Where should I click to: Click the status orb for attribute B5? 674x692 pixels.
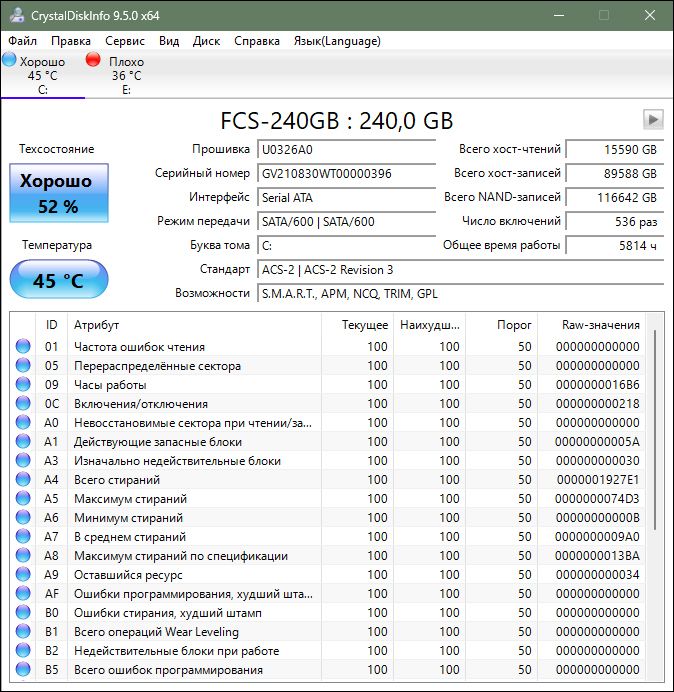pos(23,669)
